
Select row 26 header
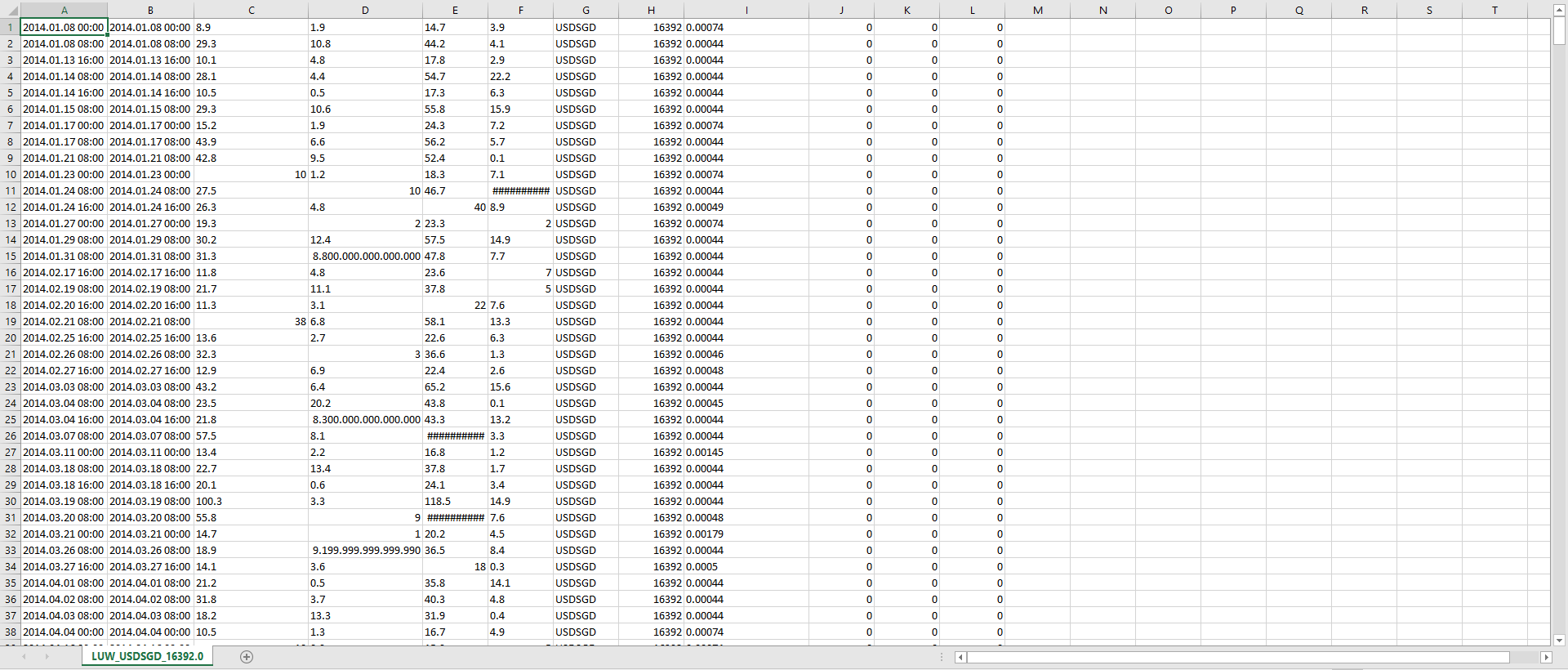10,435
